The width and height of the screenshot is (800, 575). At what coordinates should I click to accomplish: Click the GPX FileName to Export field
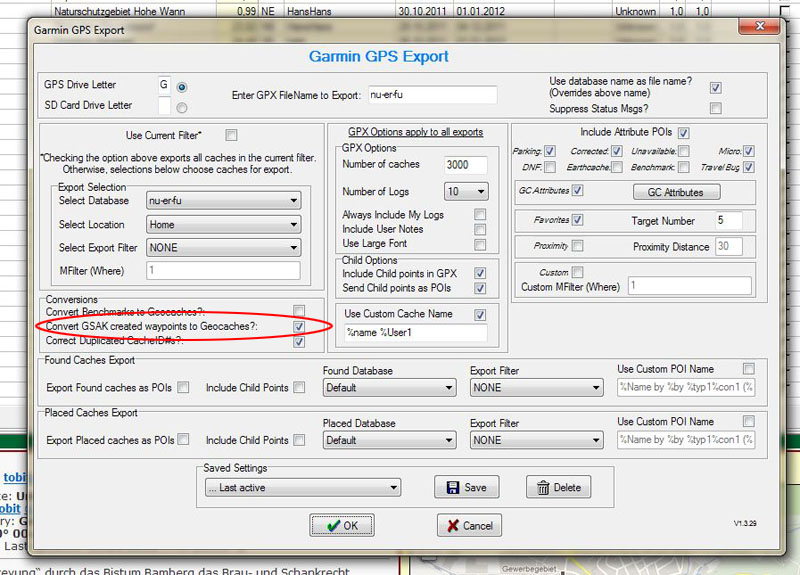433,95
